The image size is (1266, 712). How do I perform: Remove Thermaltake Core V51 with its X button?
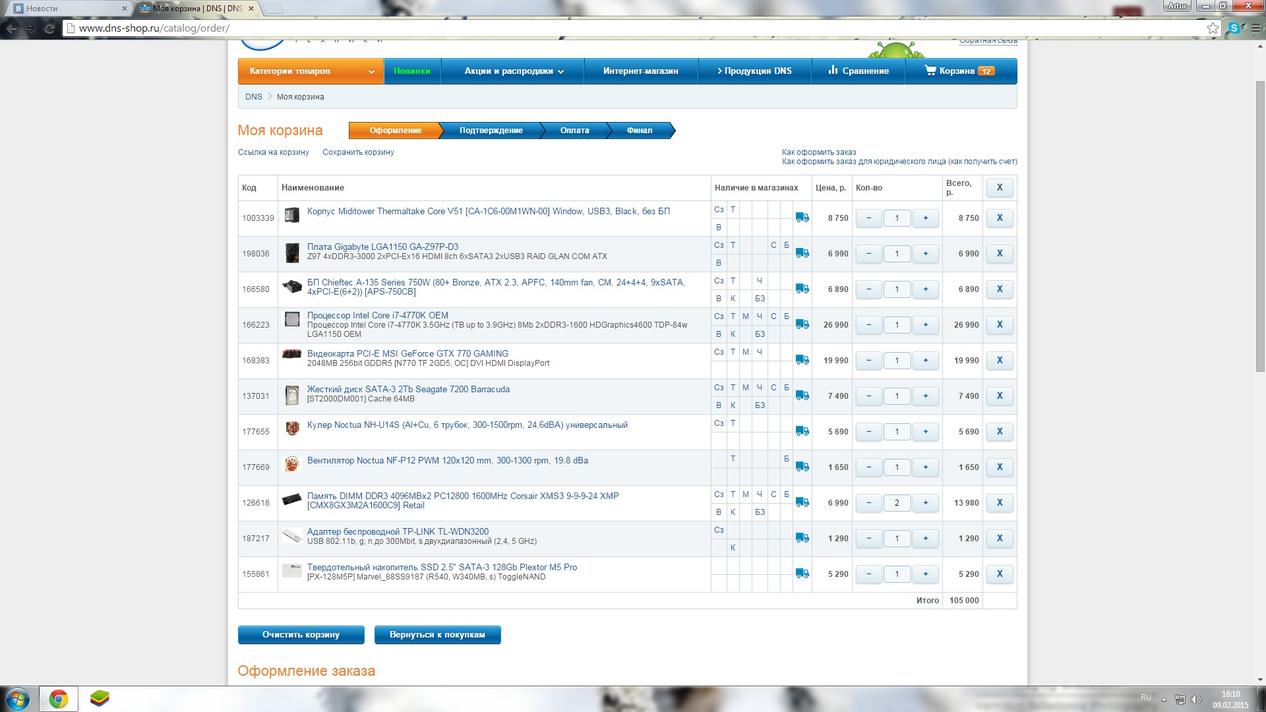tap(999, 217)
